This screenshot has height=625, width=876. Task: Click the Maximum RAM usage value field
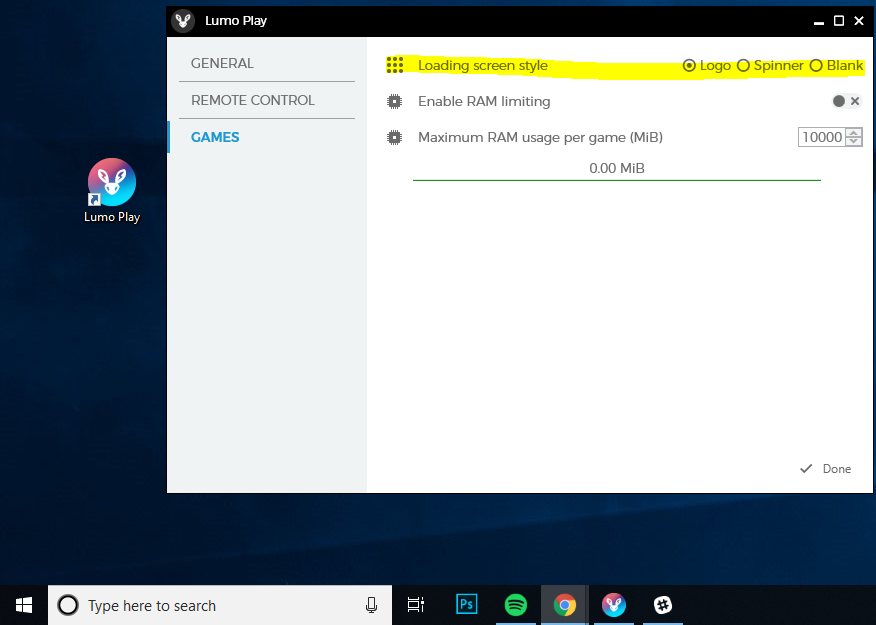click(822, 137)
